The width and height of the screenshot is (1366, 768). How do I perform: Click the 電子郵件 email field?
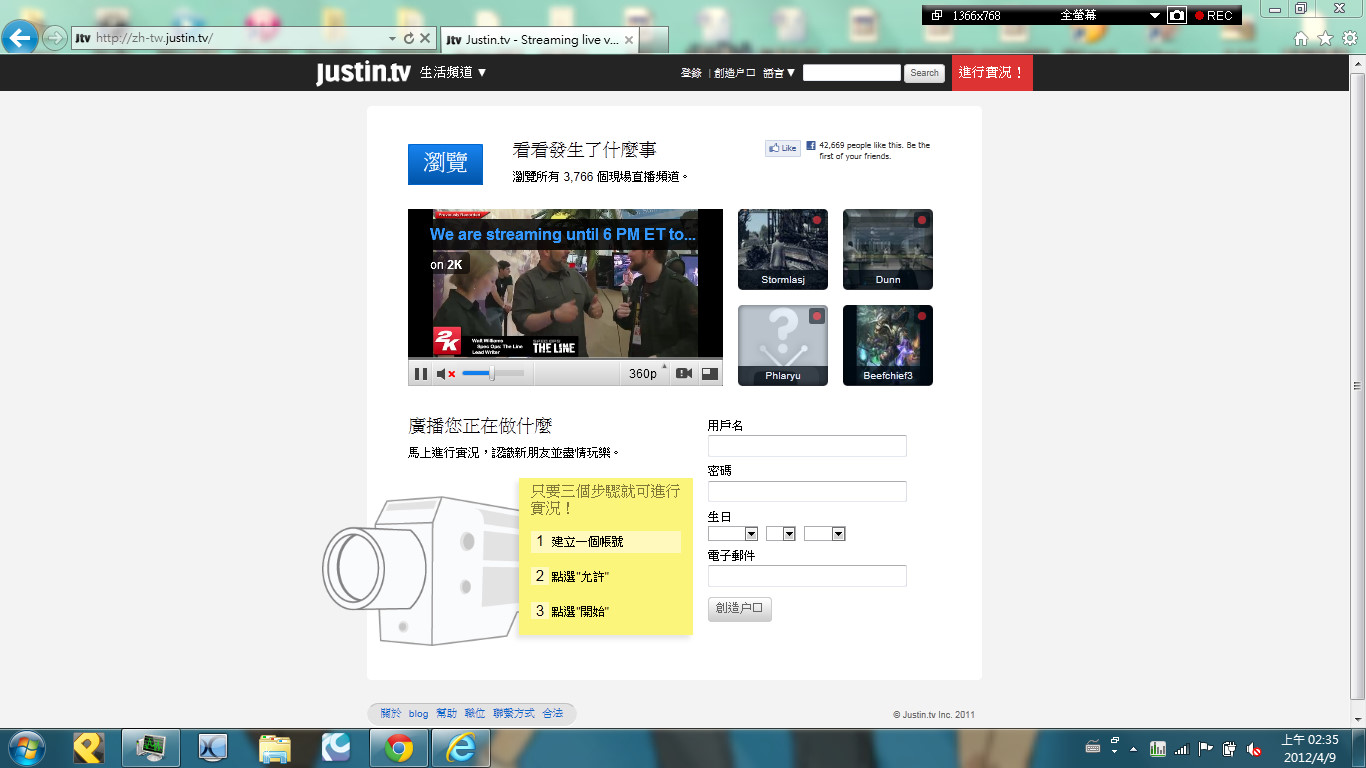[x=807, y=576]
